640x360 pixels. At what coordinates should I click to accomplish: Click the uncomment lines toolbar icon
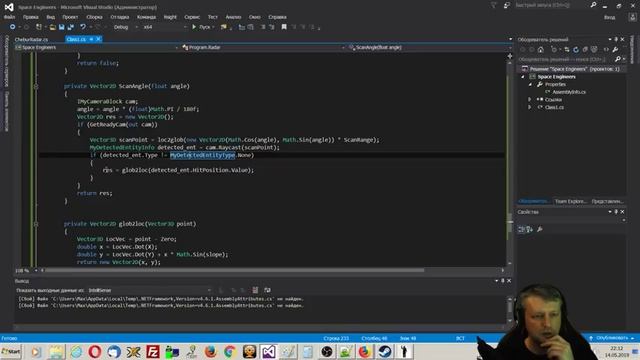click(272, 27)
